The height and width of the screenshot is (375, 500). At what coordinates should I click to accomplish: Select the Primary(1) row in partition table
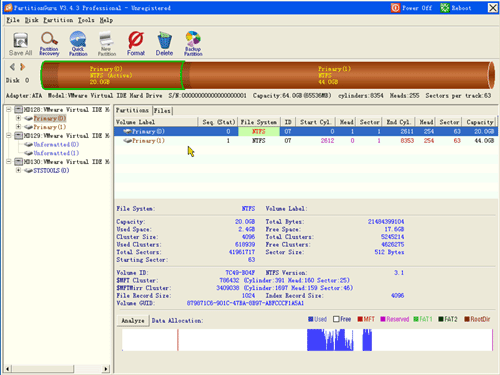306,141
